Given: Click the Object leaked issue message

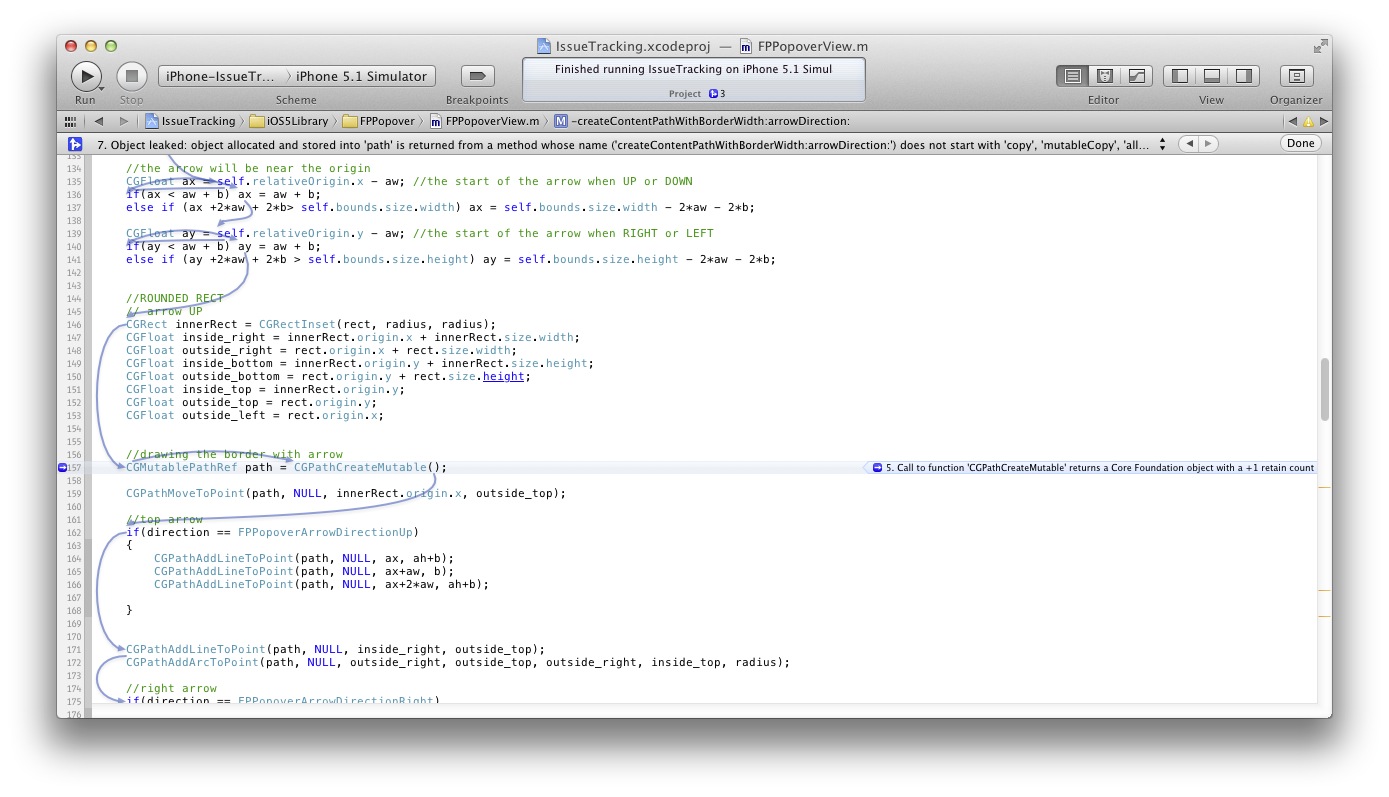Looking at the screenshot, I should click(624, 144).
